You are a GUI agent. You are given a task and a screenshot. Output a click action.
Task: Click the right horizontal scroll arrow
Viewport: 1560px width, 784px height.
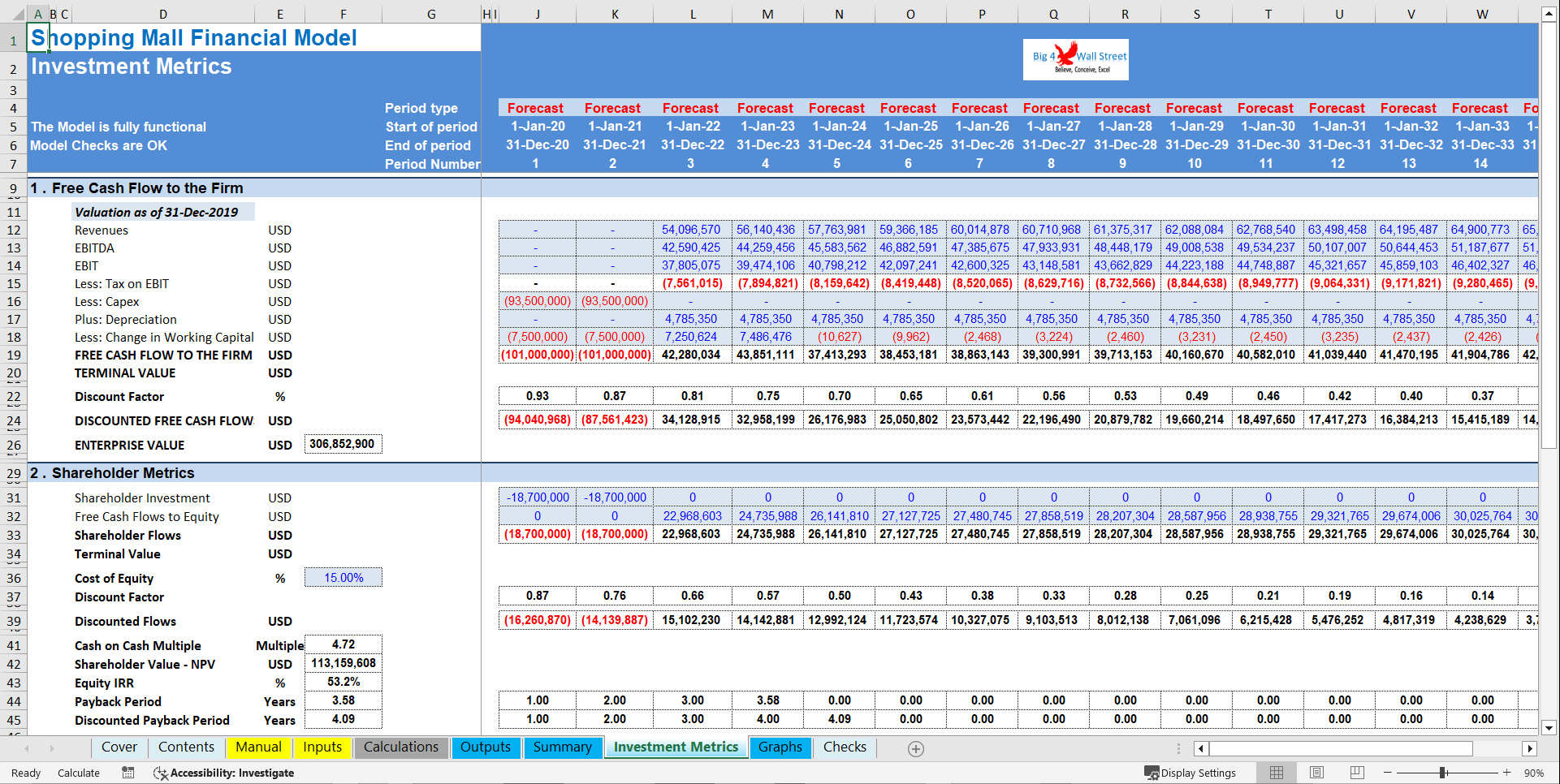pyautogui.click(x=1532, y=748)
